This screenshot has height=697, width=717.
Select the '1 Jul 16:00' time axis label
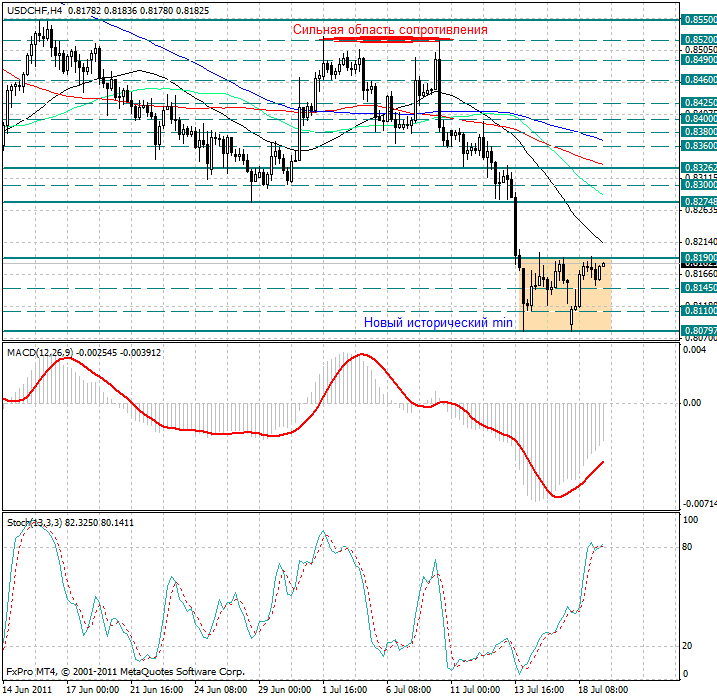point(346,689)
